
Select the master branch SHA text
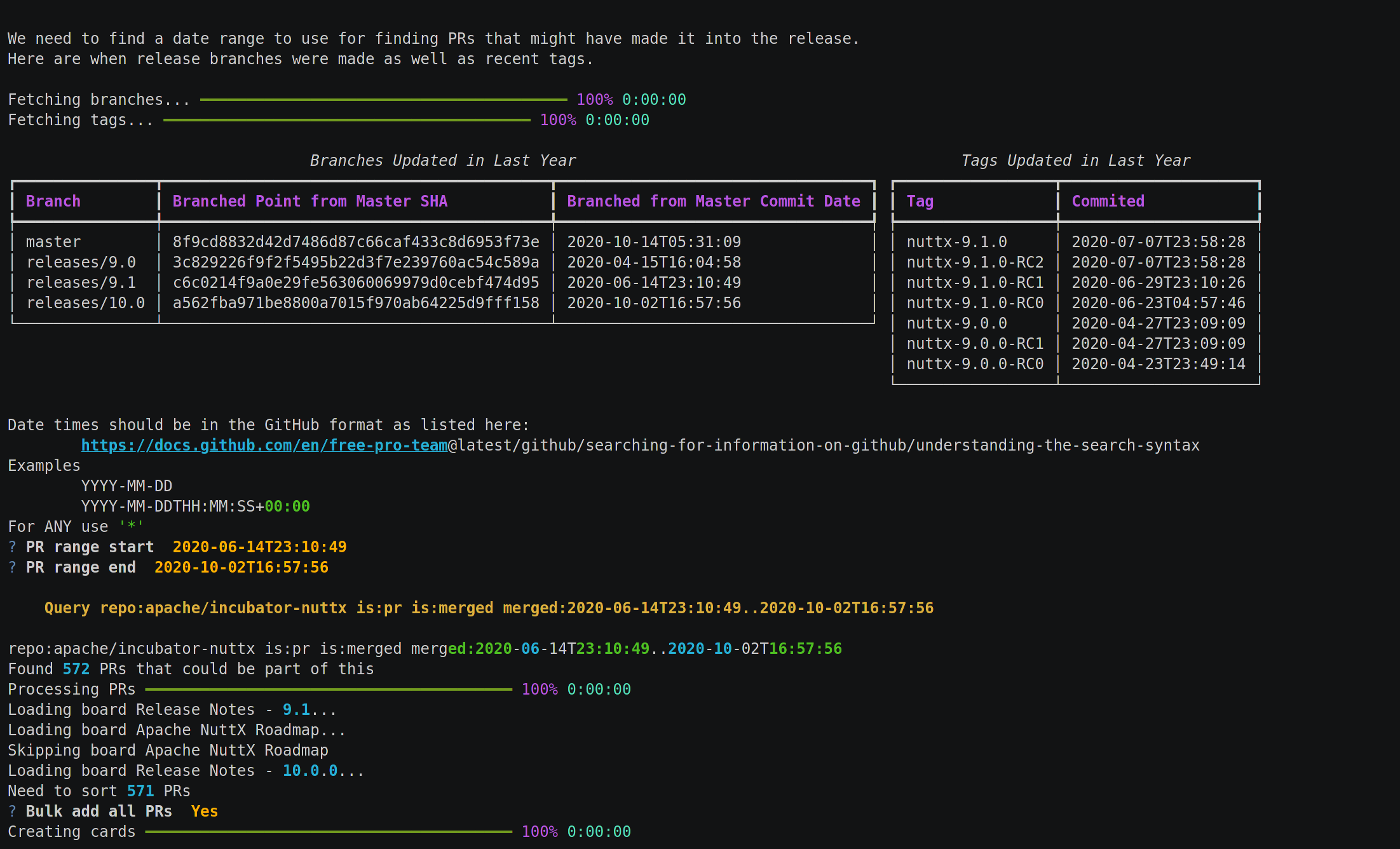(355, 242)
